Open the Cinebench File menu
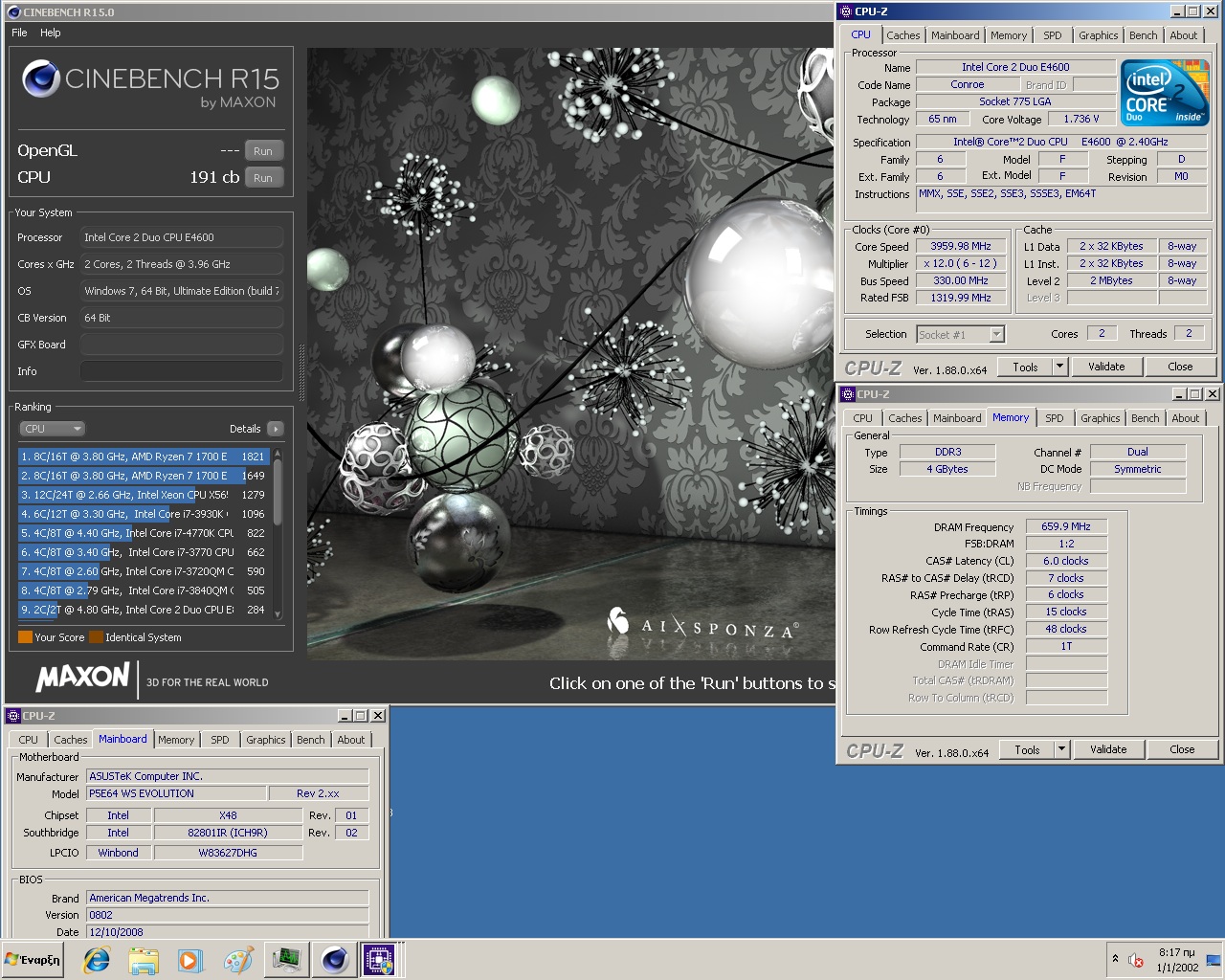 coord(19,33)
